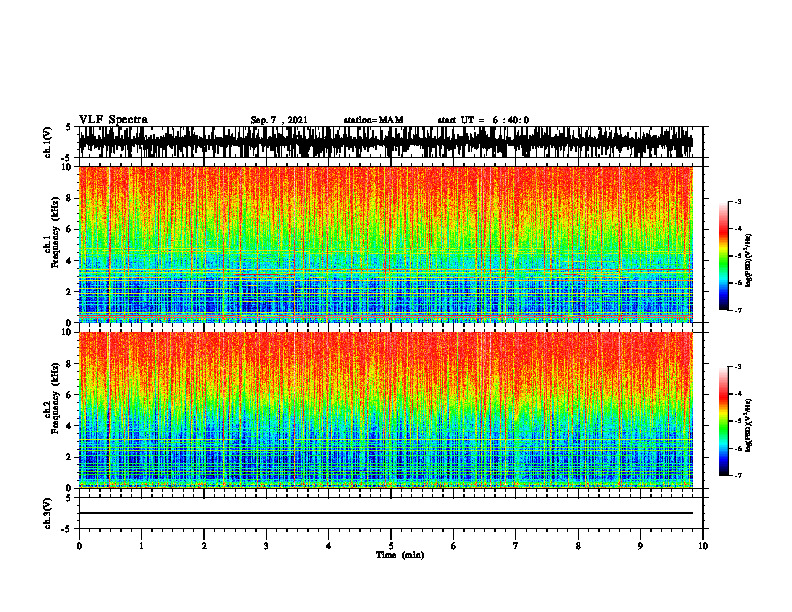Click the ch.1 voltage waveform trace
792x612 pixels.
click(x=385, y=142)
